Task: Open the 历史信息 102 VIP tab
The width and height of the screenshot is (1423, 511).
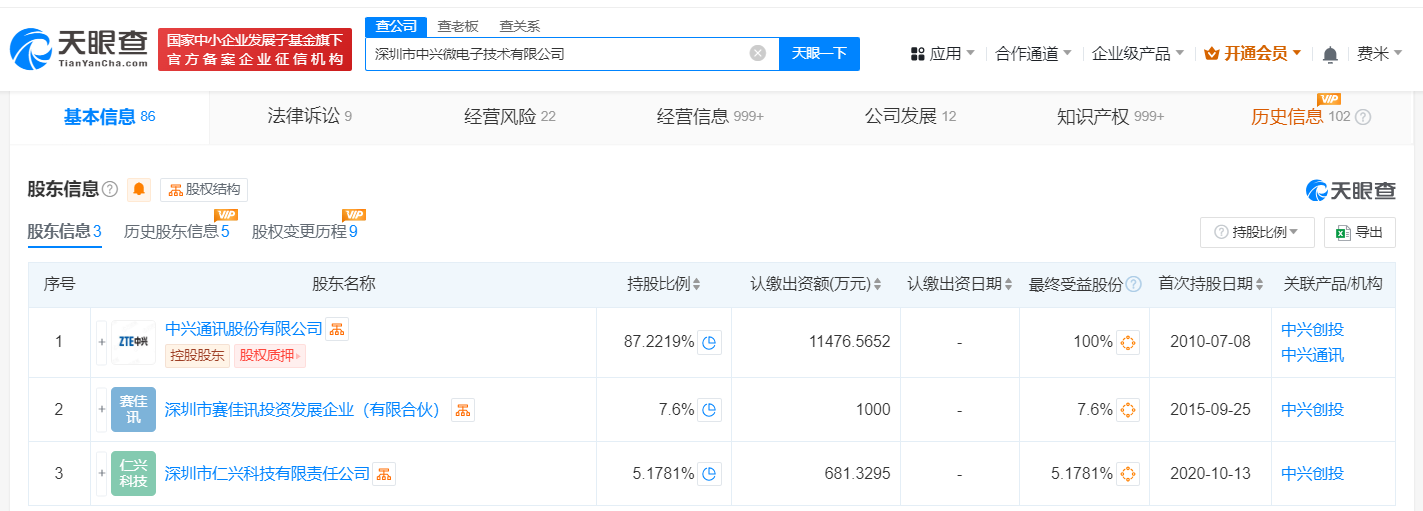Action: click(x=1300, y=117)
